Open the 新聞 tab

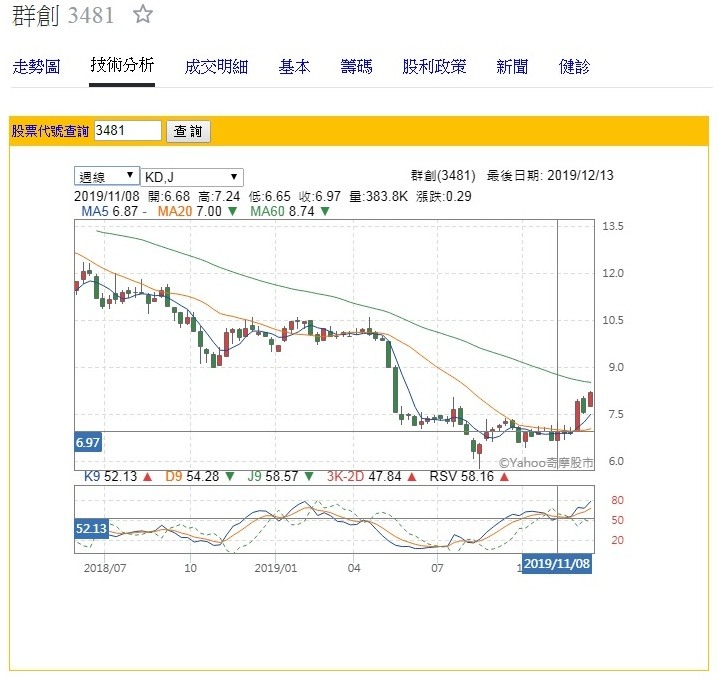click(x=512, y=67)
